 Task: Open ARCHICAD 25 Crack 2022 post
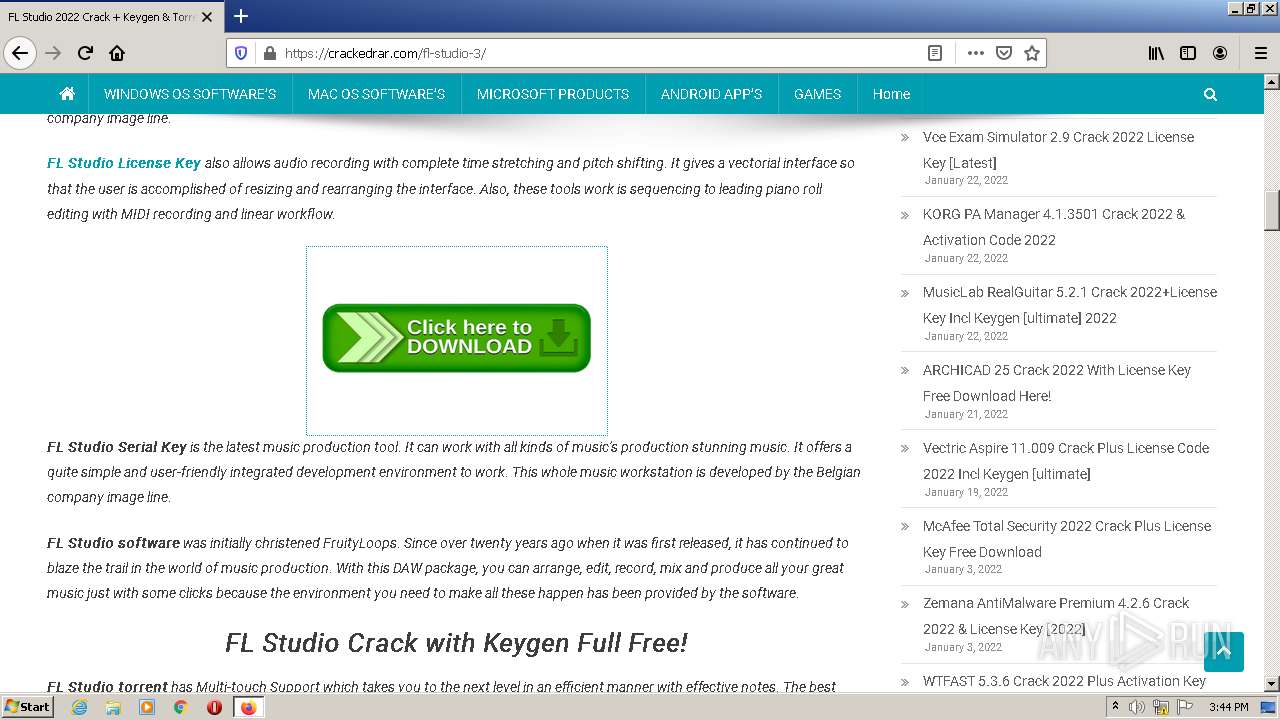click(x=1057, y=383)
